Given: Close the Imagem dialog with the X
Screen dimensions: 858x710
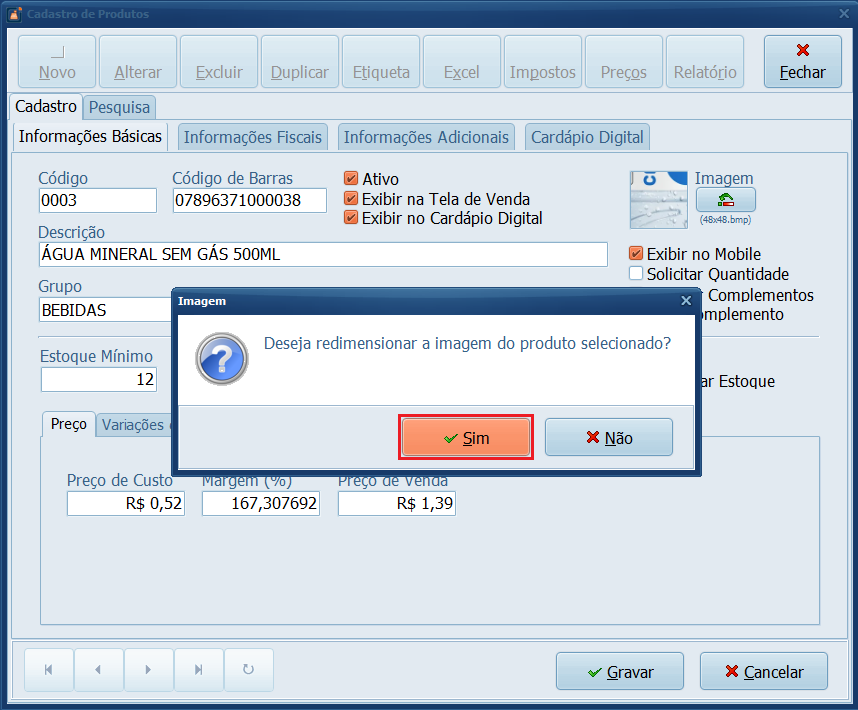Looking at the screenshot, I should (x=686, y=300).
